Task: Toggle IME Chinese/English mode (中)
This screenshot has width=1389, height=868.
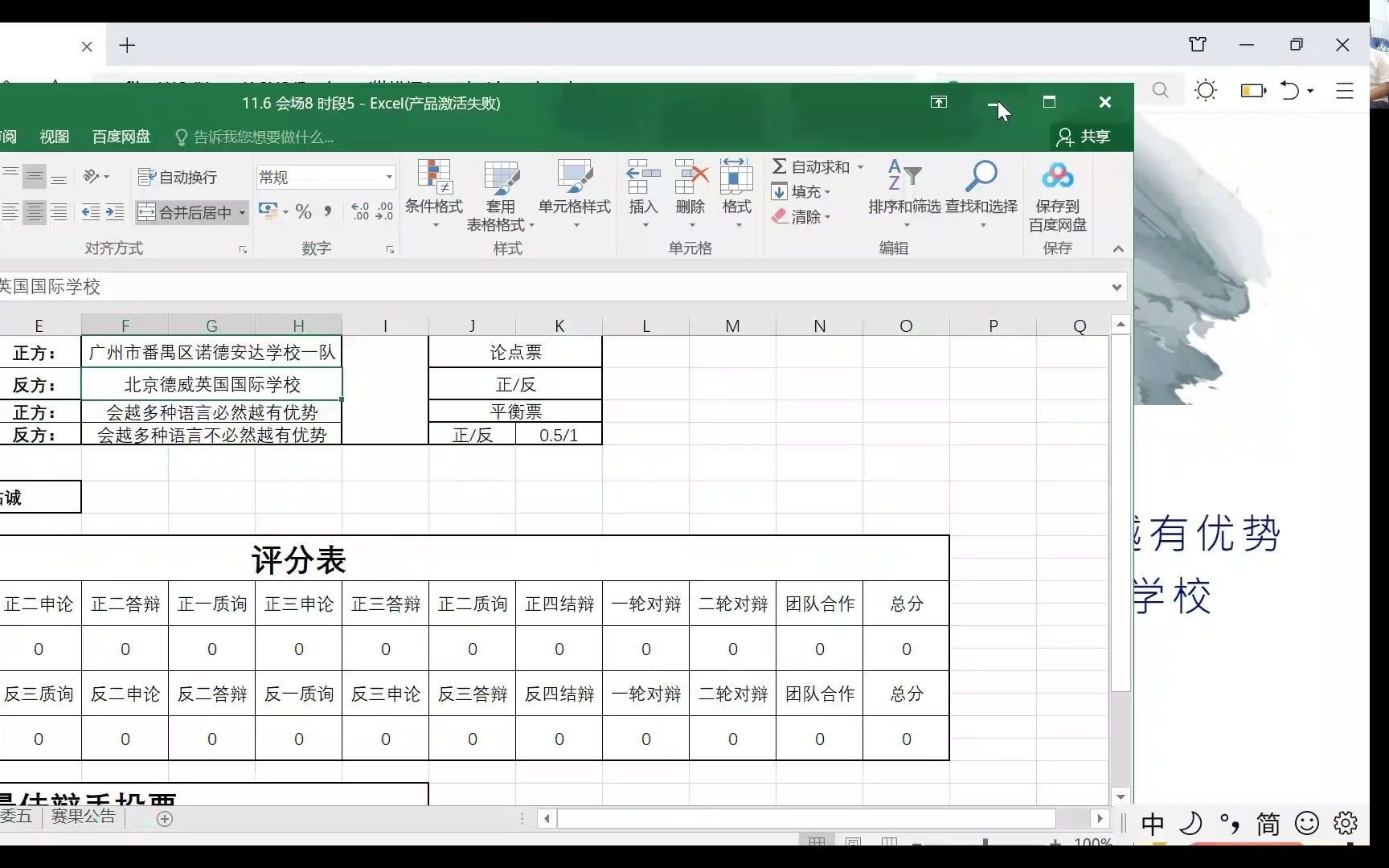Action: pos(1153,823)
